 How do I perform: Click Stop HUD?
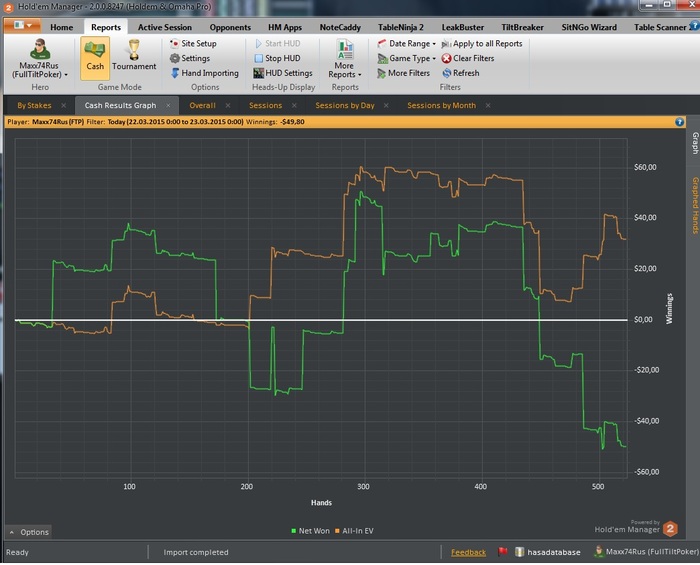click(277, 58)
